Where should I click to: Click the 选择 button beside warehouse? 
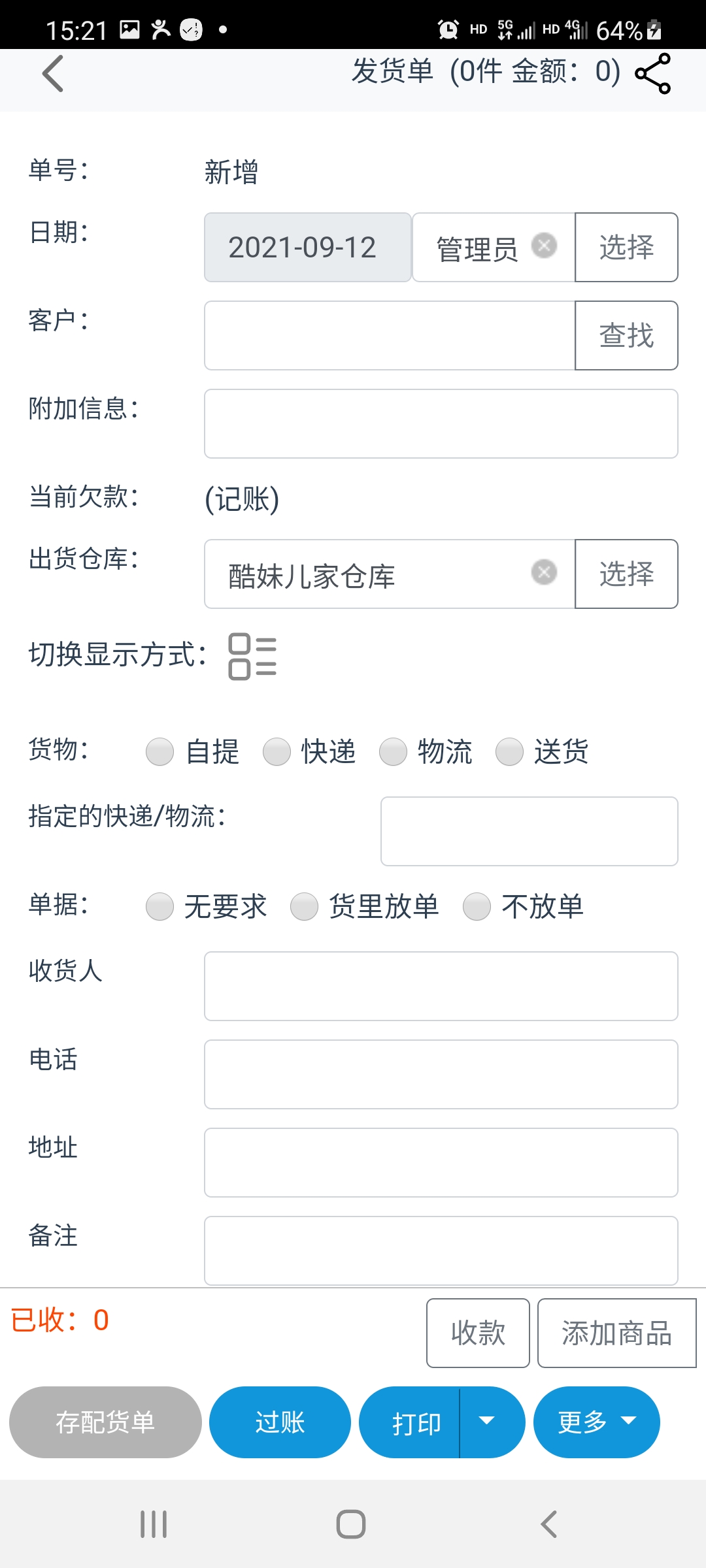pos(626,574)
